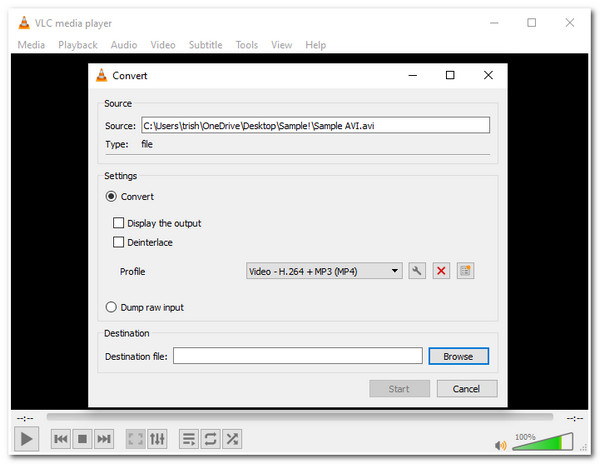Screen dimensions: 600x464
Task: Mute audio with the speaker icon
Action: (x=500, y=445)
